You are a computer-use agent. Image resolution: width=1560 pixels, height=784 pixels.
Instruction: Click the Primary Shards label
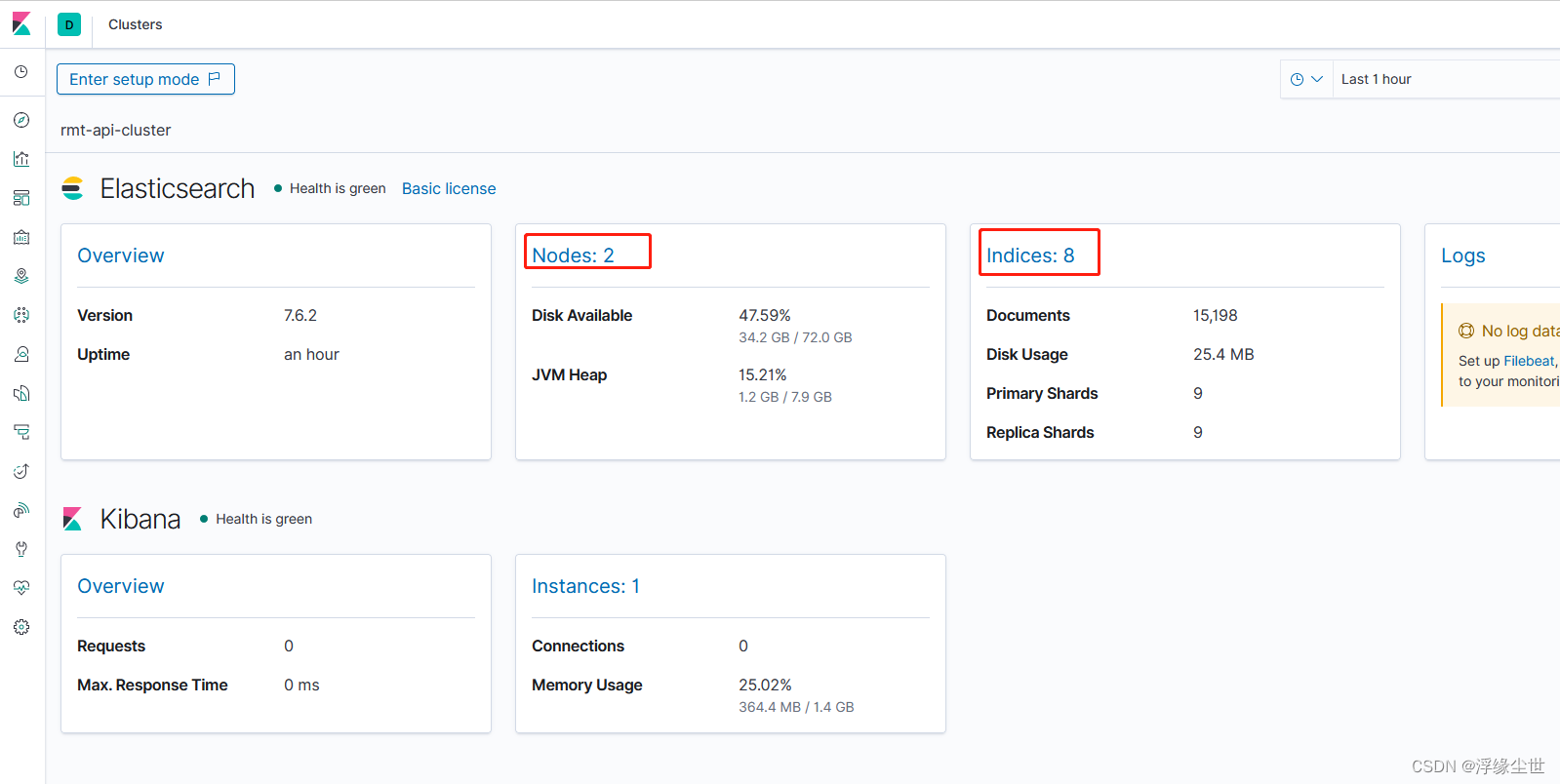[1042, 393]
